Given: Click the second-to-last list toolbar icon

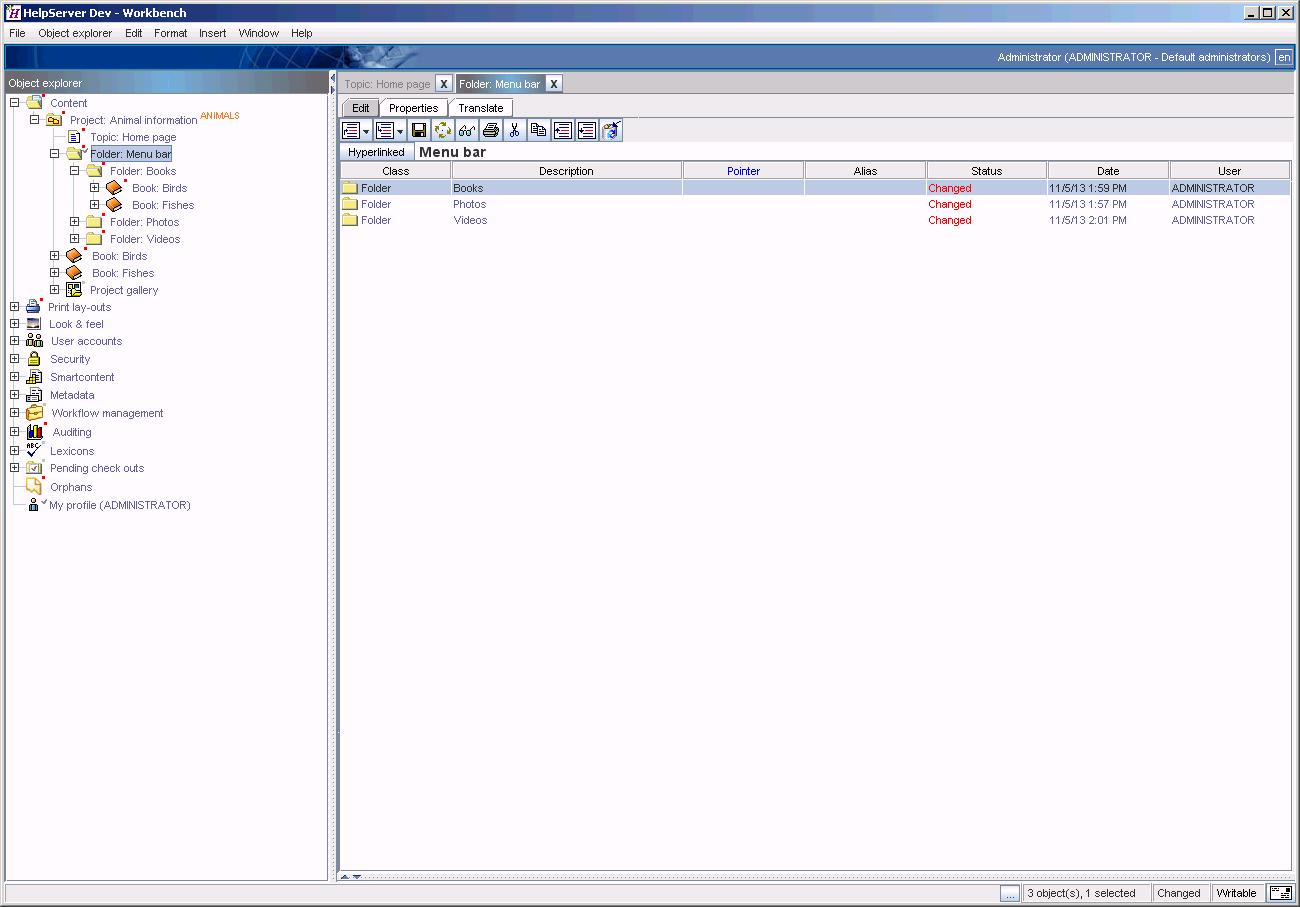Looking at the screenshot, I should (x=587, y=130).
